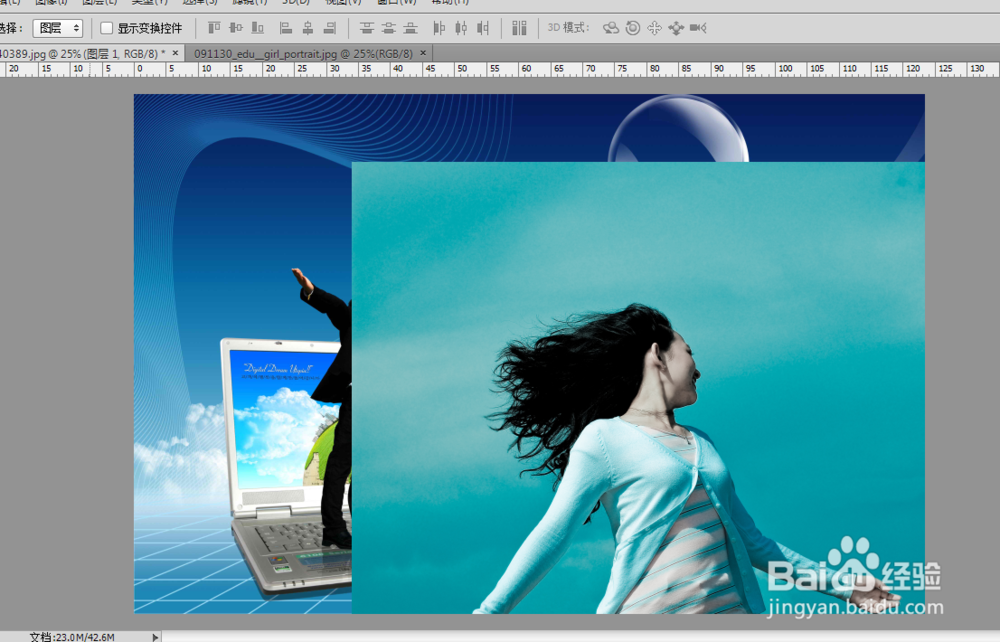Close the 091130_edu__girl_portrait.jpg tab

(423, 54)
